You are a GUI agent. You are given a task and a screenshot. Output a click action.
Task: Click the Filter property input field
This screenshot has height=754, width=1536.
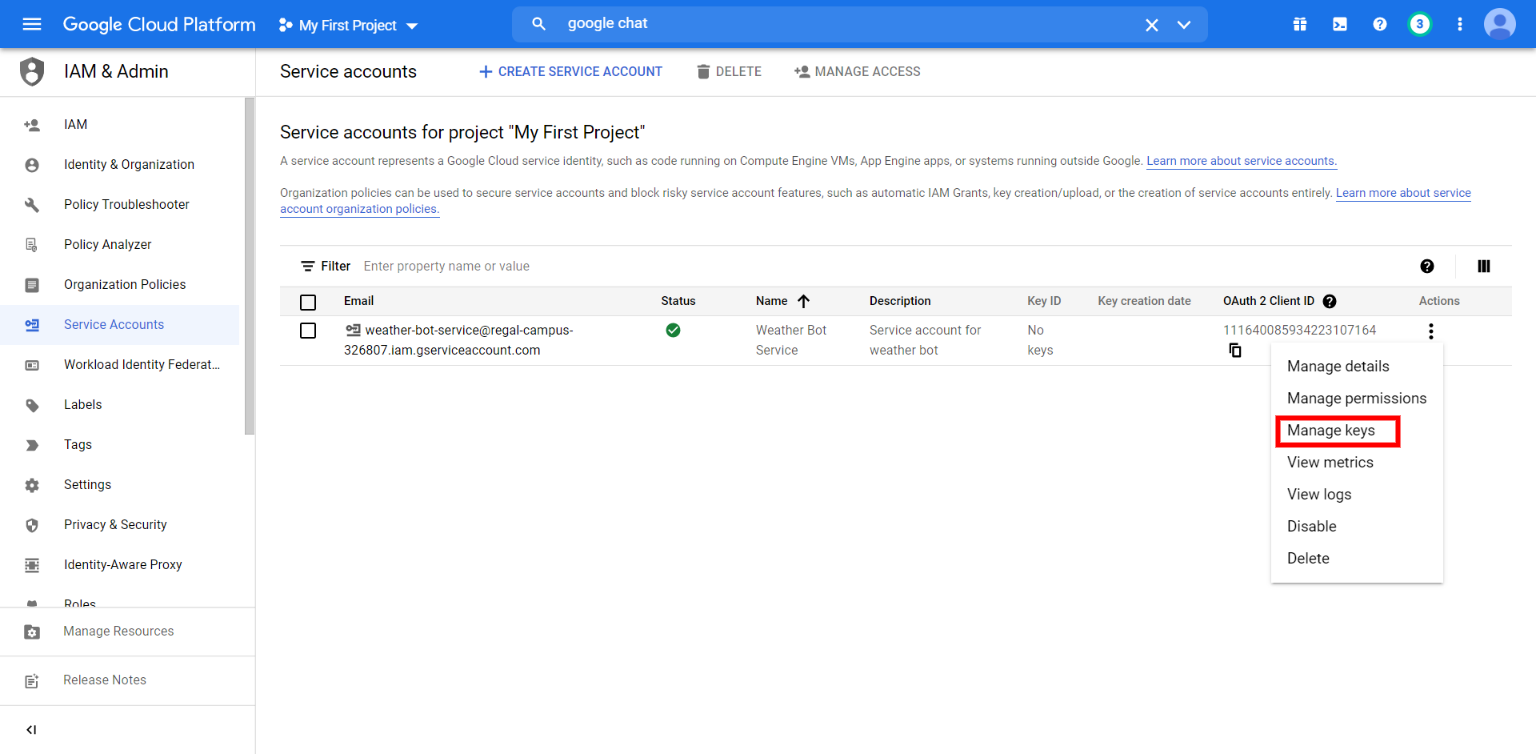(x=446, y=266)
